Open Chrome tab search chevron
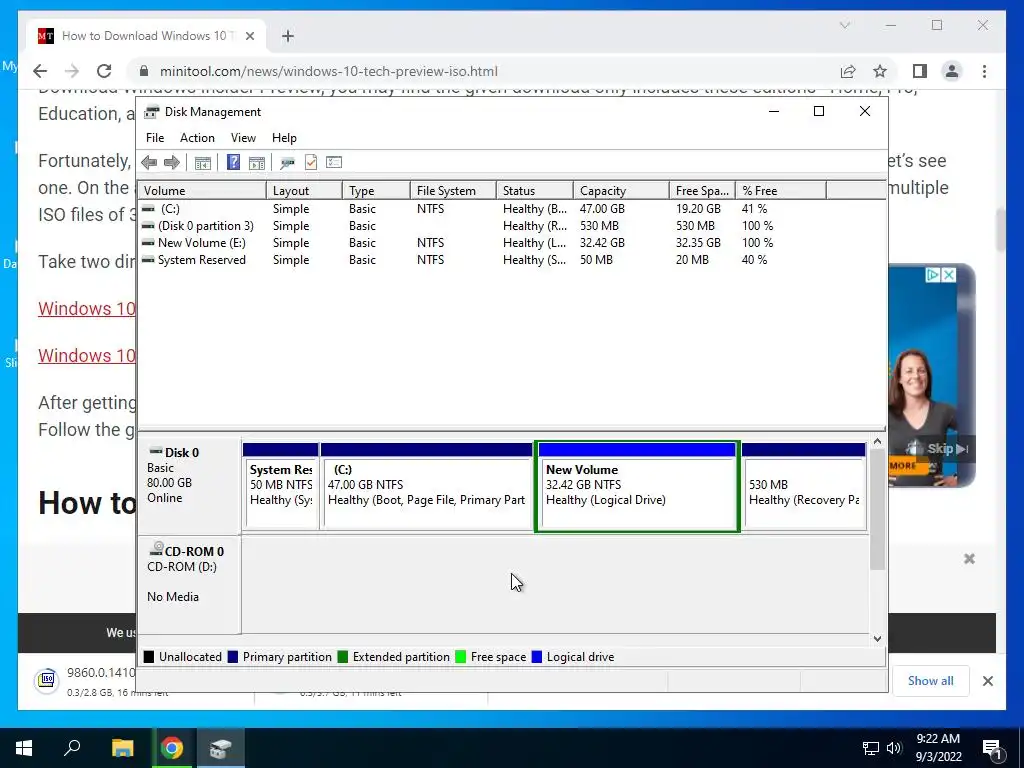Image resolution: width=1024 pixels, height=768 pixels. [x=844, y=25]
